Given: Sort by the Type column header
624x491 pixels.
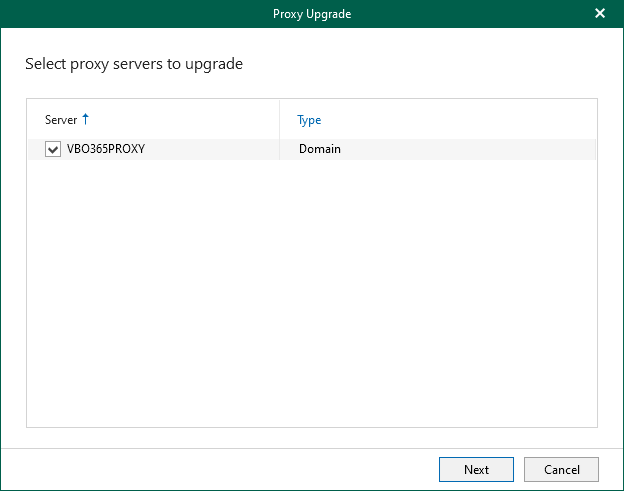Looking at the screenshot, I should [x=309, y=120].
